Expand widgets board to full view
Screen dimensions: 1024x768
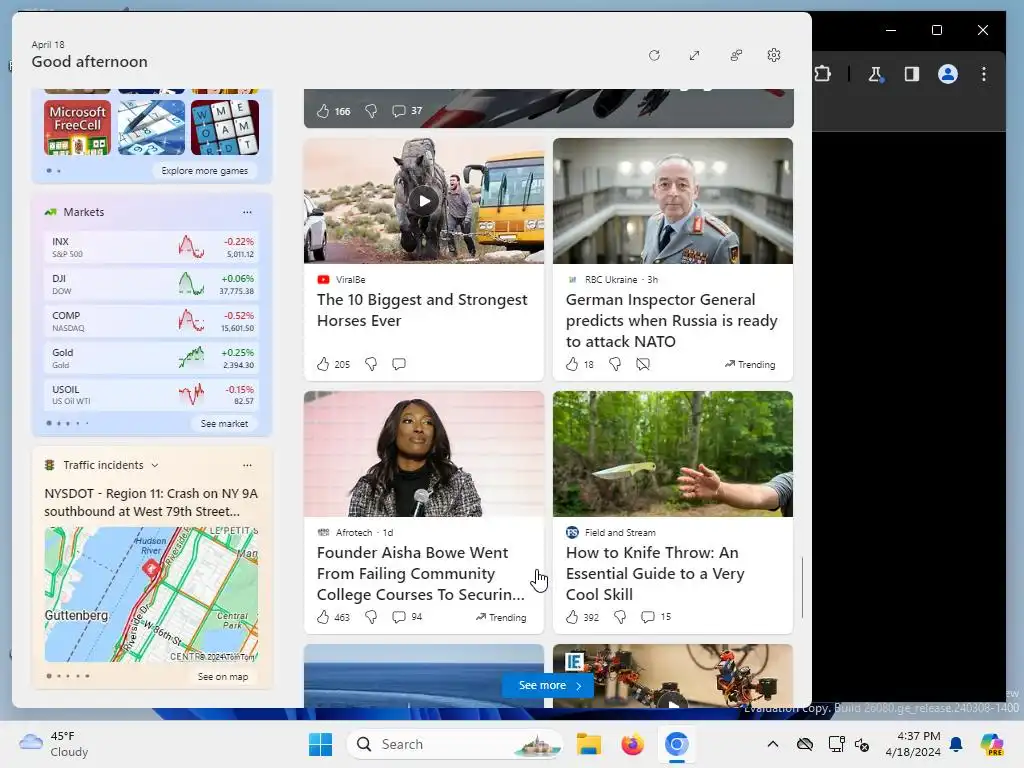695,56
